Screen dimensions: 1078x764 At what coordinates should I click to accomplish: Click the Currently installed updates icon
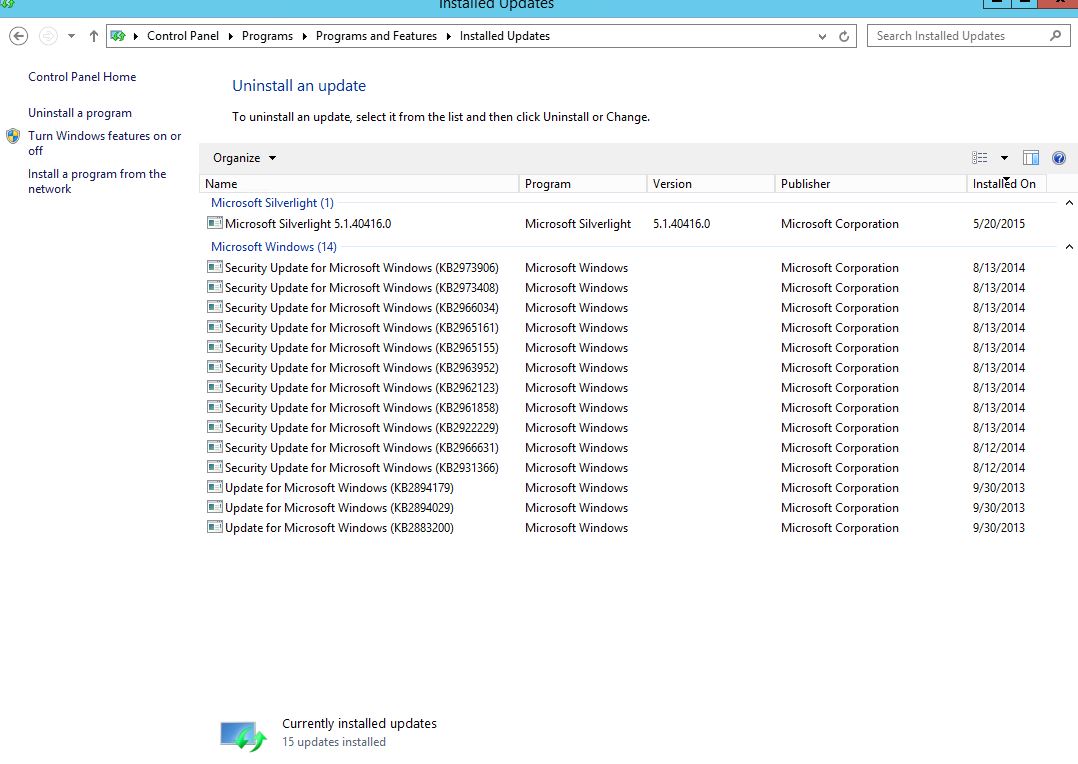(x=243, y=735)
